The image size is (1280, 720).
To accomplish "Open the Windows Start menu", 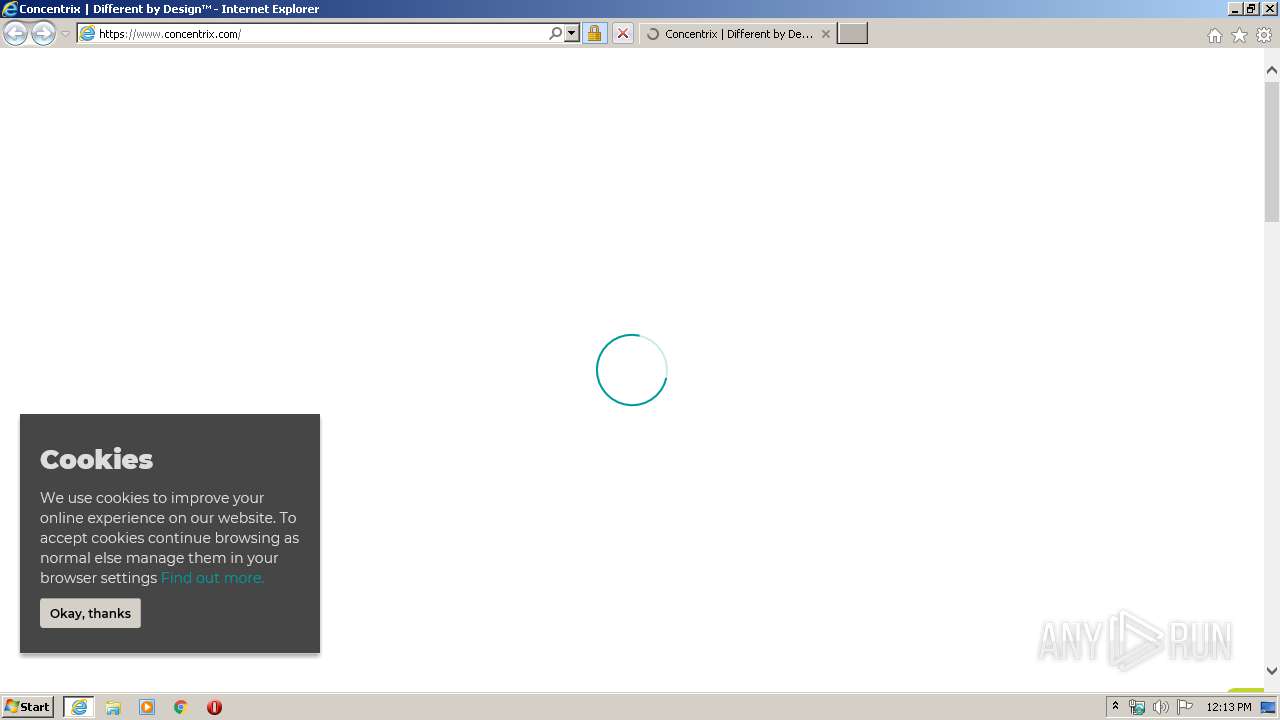I will (x=28, y=707).
